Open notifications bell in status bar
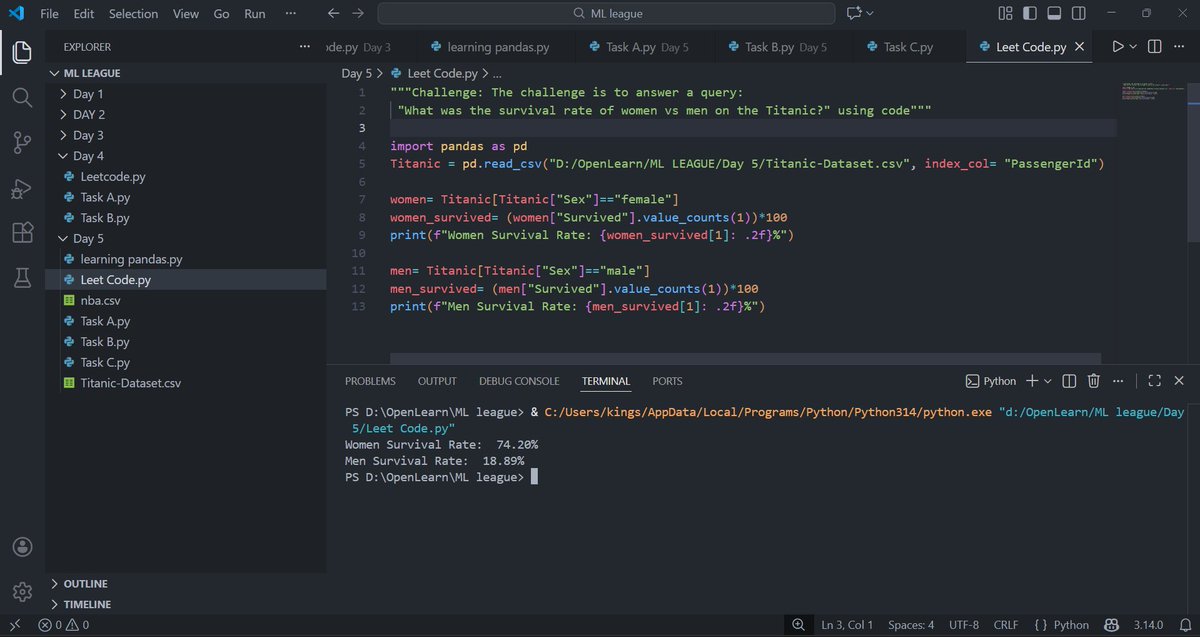This screenshot has width=1200, height=637. 1184,625
